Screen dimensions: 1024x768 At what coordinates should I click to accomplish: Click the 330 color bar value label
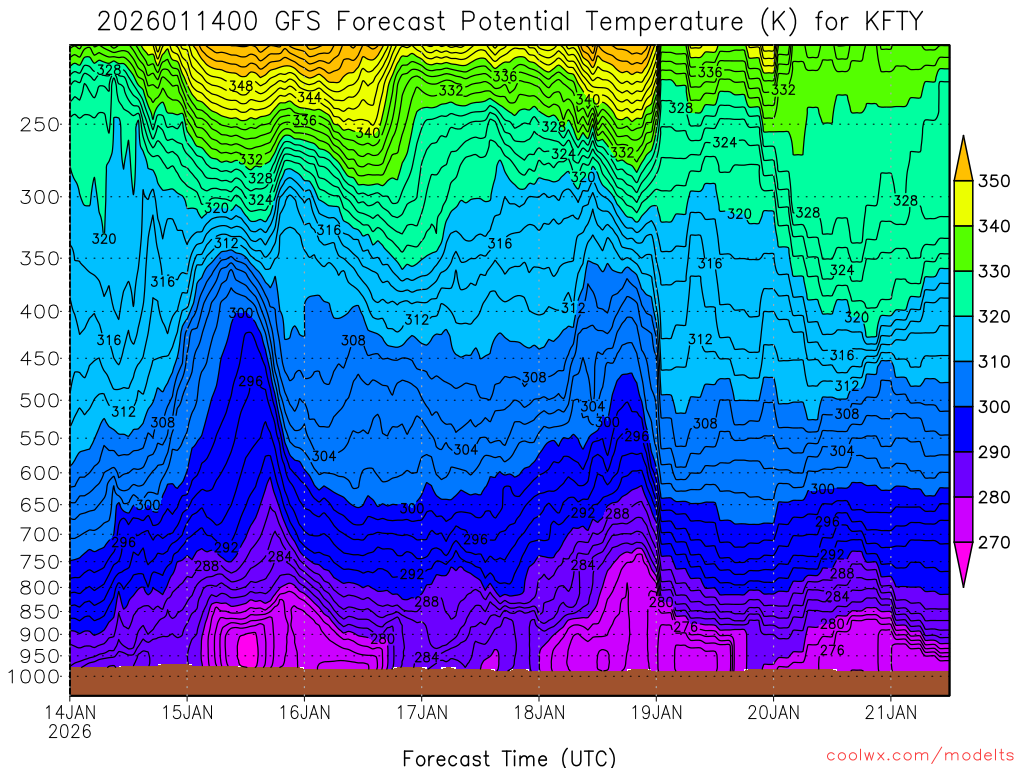tap(994, 271)
